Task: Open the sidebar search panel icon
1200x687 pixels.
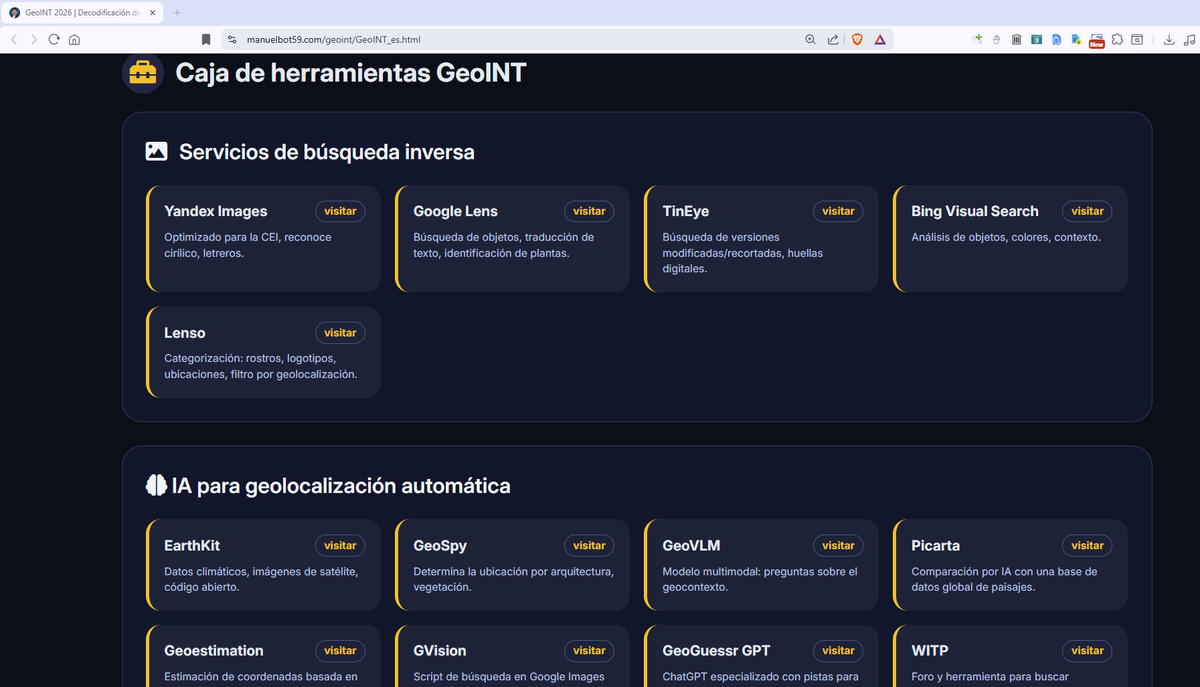Action: pos(1137,40)
